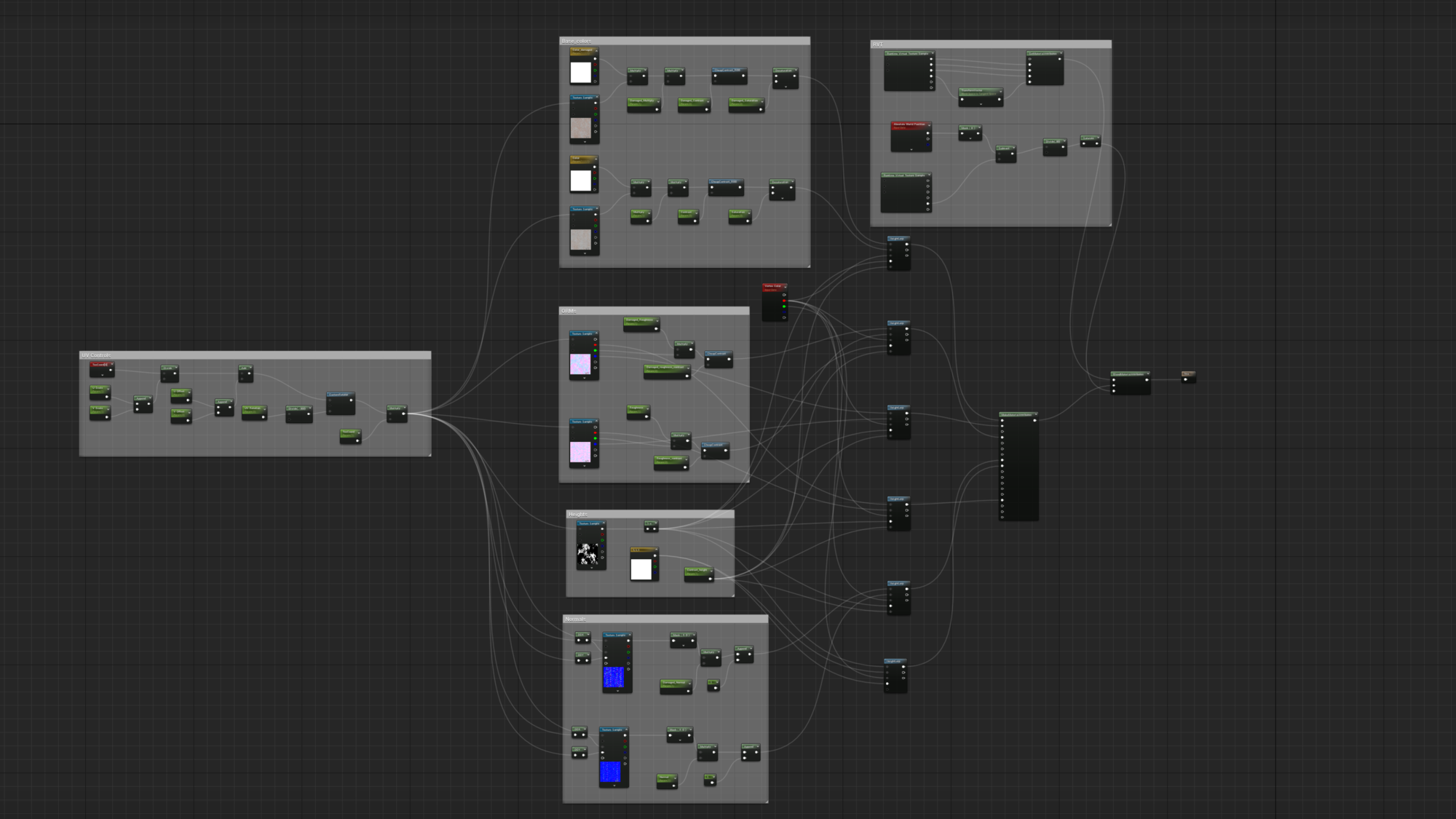Select the Damaged_Saturation parameter node
This screenshot has width=1456, height=819.
tap(745, 101)
